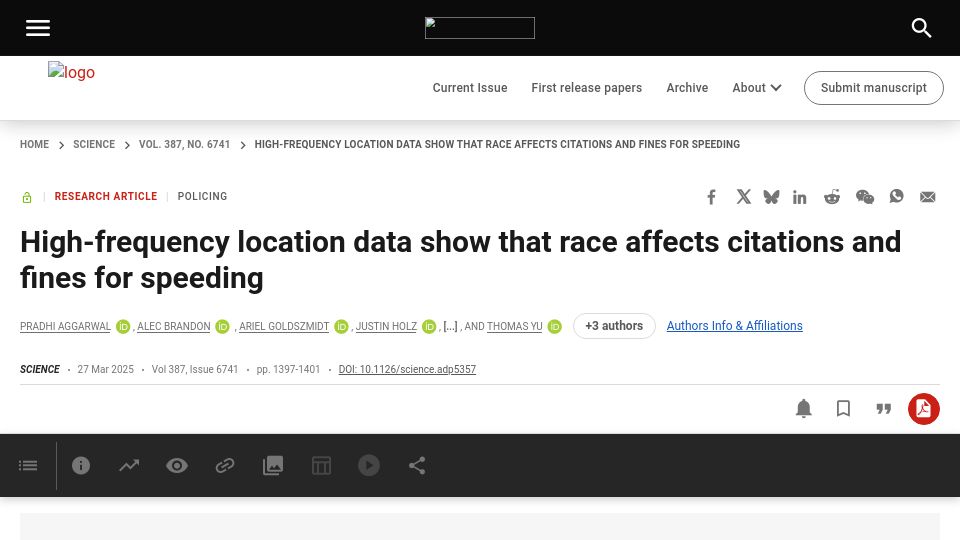
Task: Click the Science journal logo
Action: [x=71, y=72]
